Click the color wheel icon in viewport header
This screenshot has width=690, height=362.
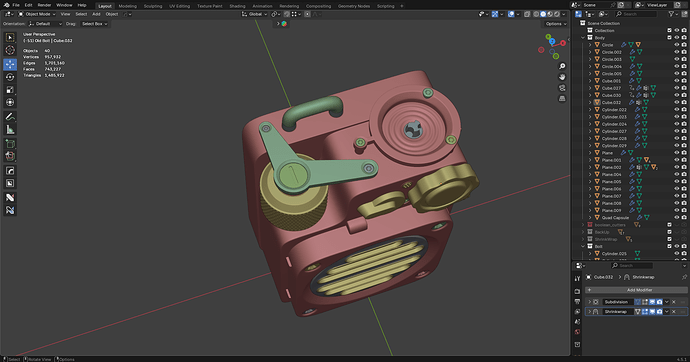tap(284, 24)
